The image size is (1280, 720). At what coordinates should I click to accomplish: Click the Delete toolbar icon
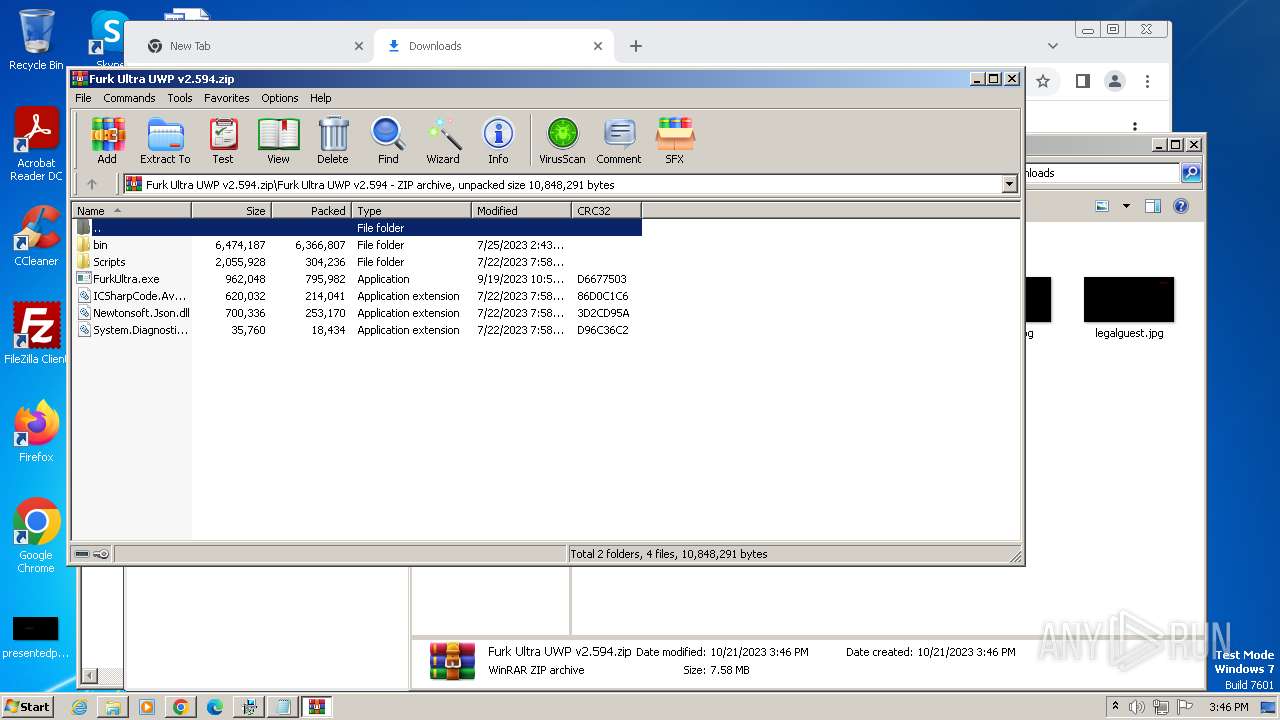coord(333,140)
